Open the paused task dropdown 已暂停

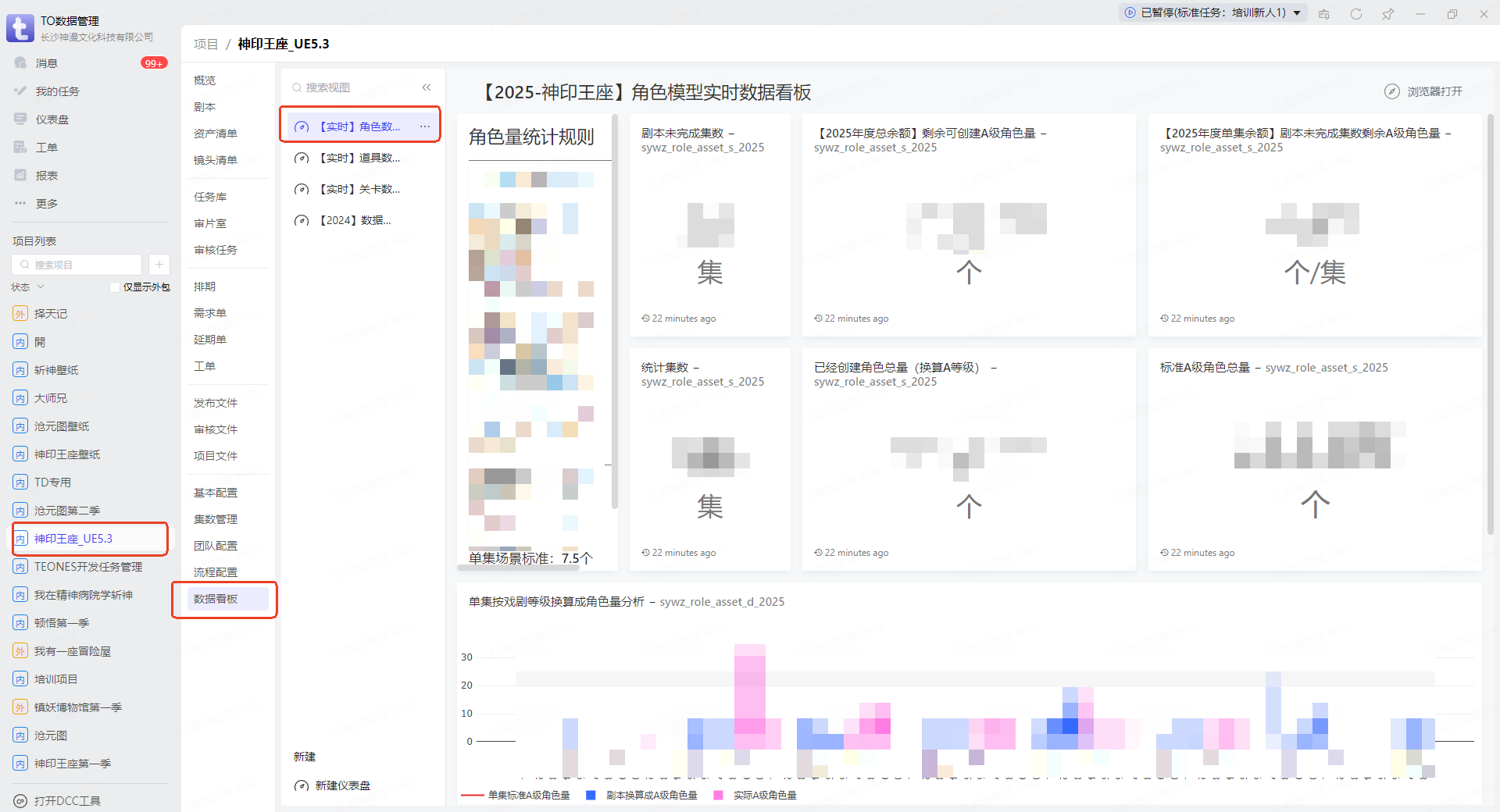click(1212, 12)
